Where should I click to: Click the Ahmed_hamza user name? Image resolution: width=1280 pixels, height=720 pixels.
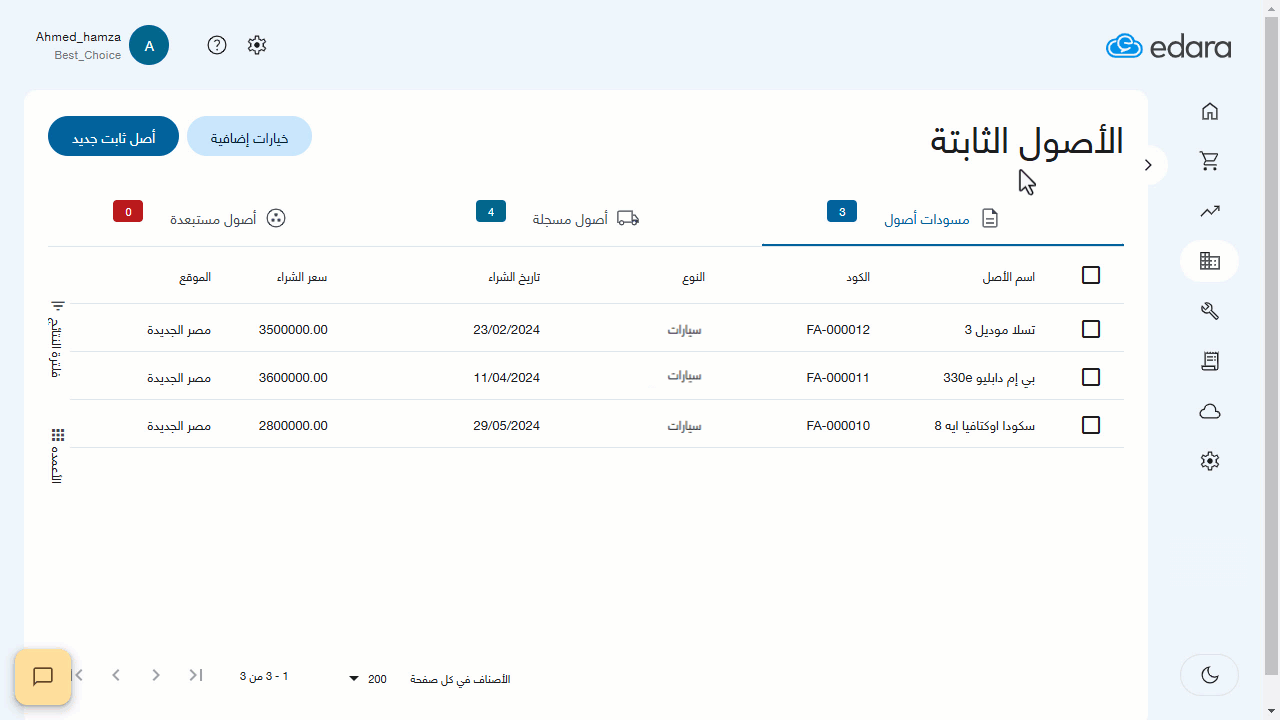tap(78, 37)
